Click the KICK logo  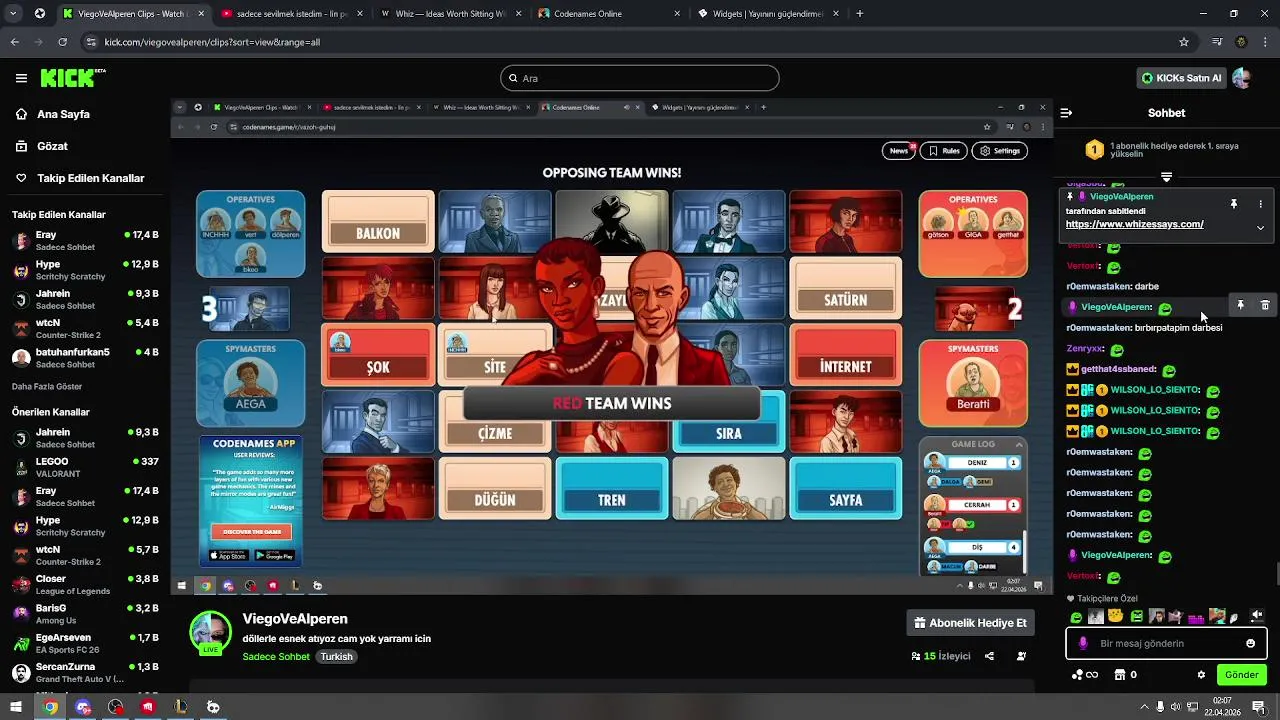click(x=73, y=78)
